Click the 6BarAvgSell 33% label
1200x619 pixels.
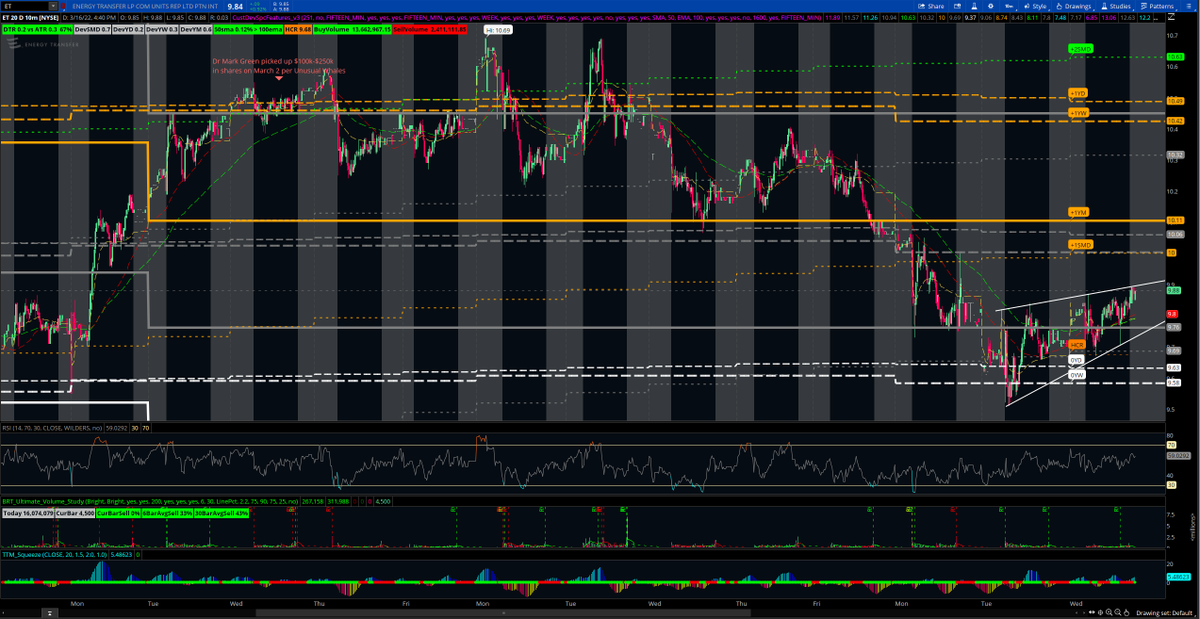167,513
